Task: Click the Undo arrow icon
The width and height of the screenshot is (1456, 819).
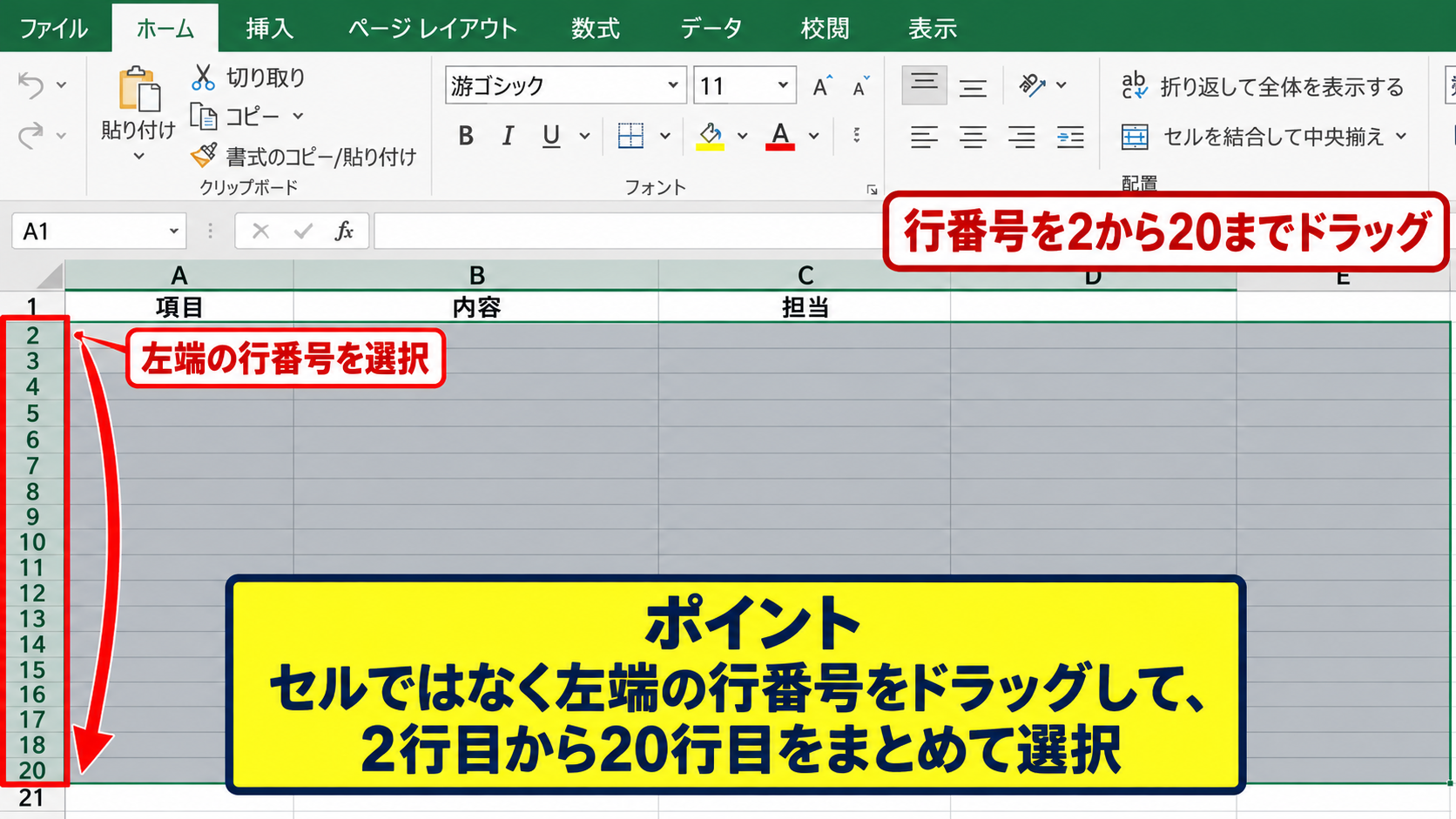Action: tap(30, 84)
